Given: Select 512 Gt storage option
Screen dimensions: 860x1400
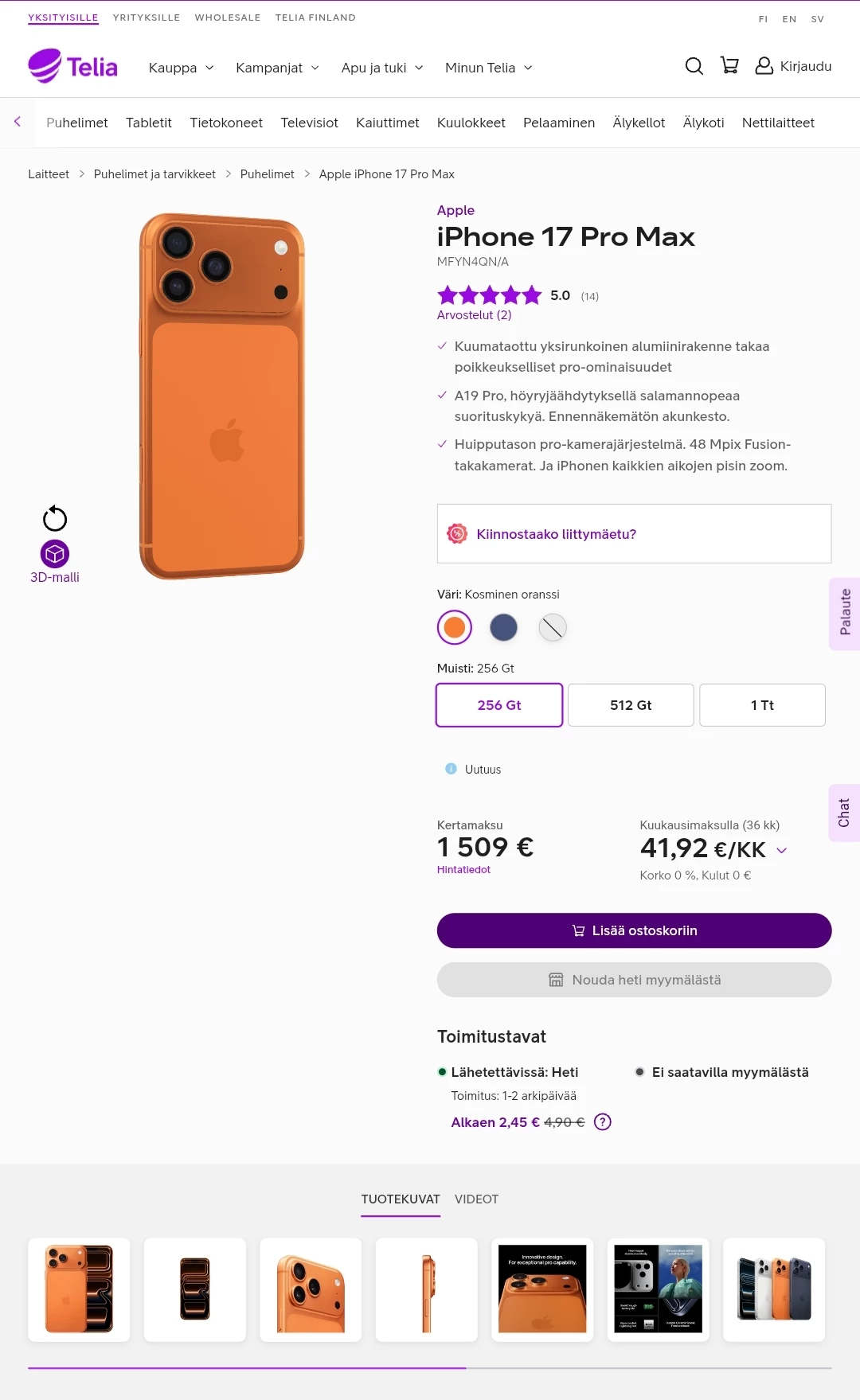Looking at the screenshot, I should pos(631,705).
